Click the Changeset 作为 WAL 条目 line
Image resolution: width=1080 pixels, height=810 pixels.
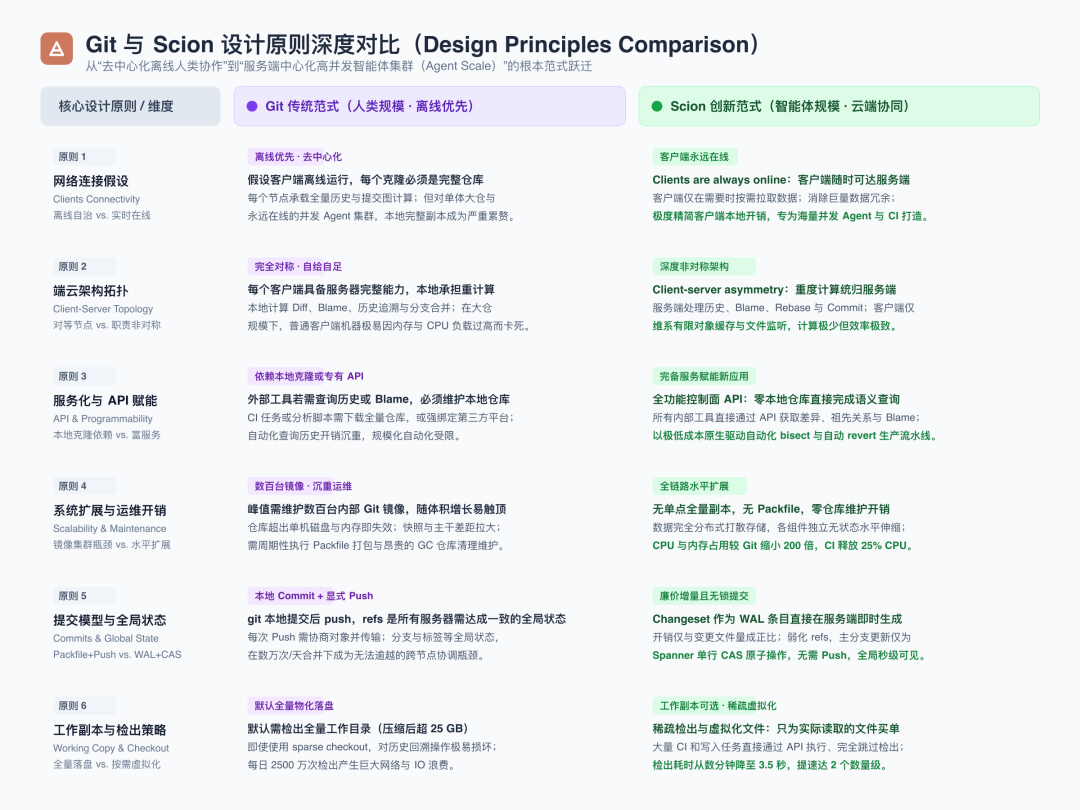[x=777, y=619]
